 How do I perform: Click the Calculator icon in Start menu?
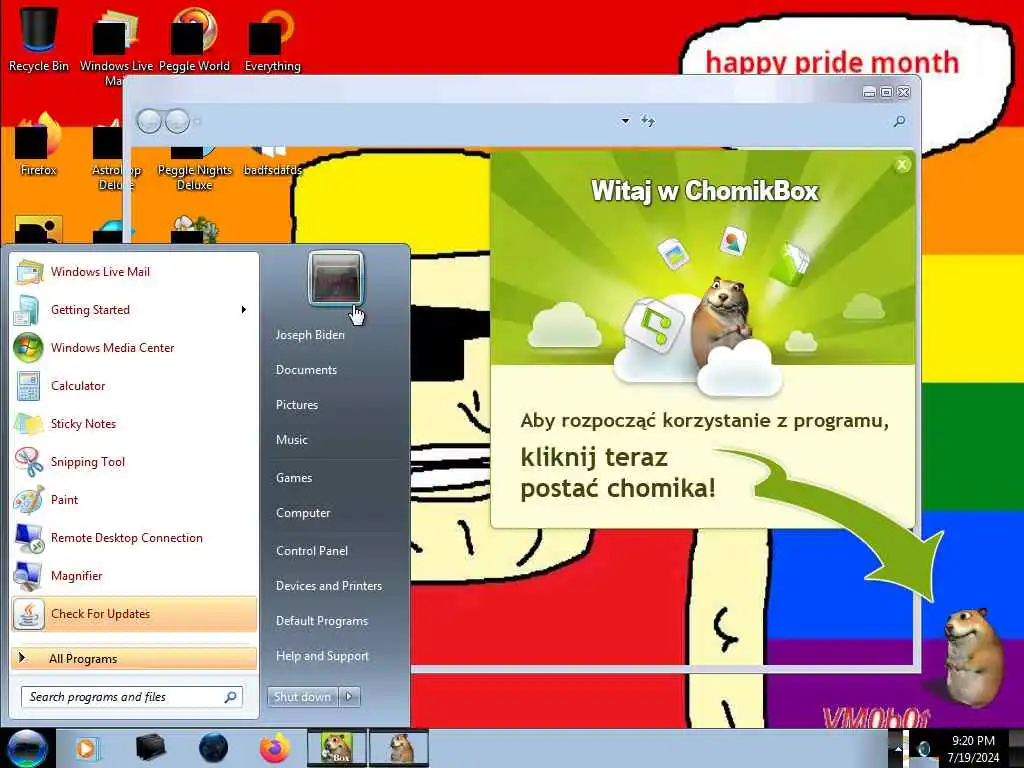pos(29,385)
